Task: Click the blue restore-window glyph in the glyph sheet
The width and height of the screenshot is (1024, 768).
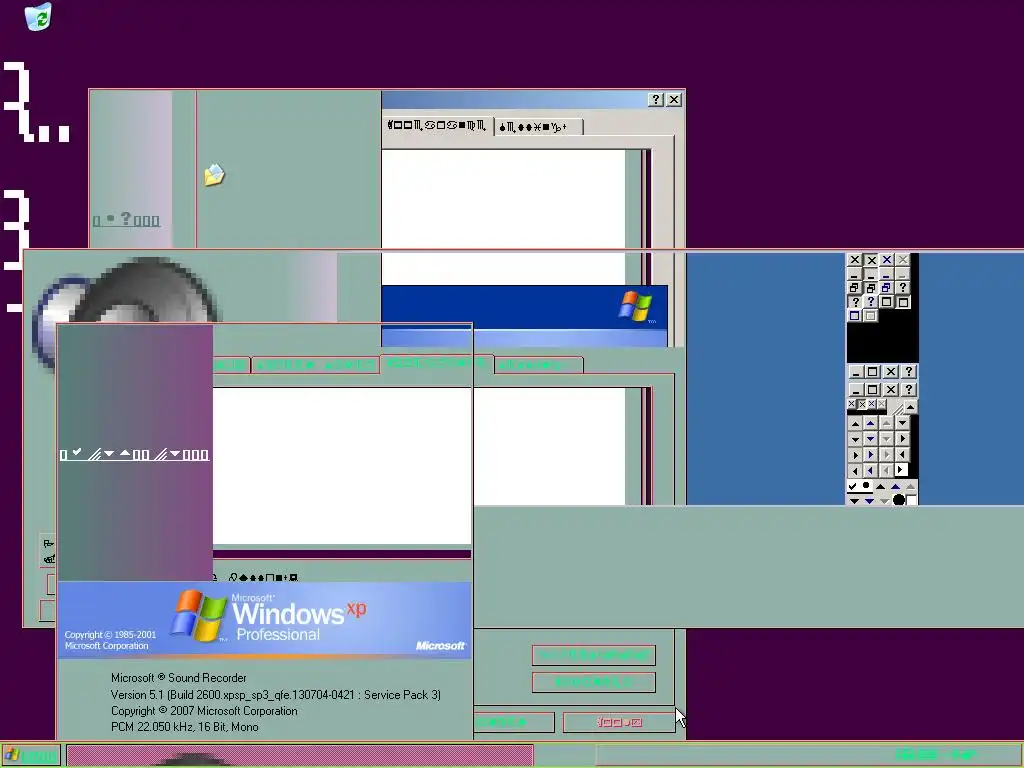Action: pyautogui.click(x=886, y=287)
